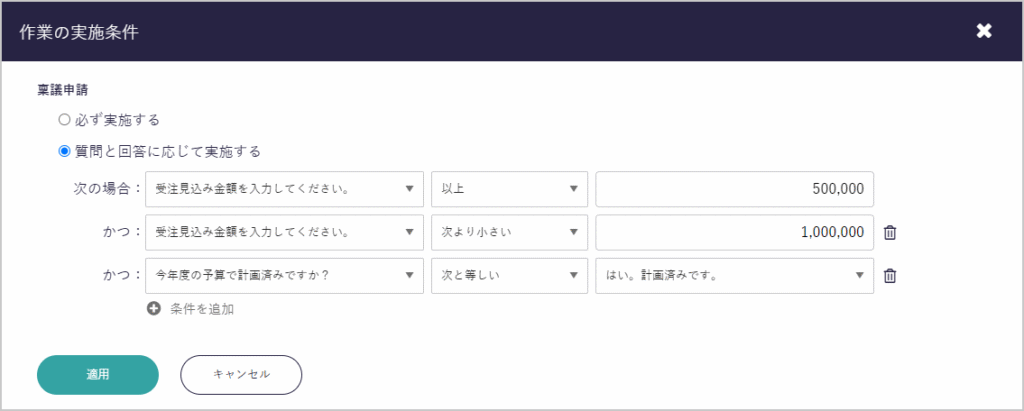The height and width of the screenshot is (411, 1024).
Task: Select the 必ず実施する radio option
Action: [65, 120]
